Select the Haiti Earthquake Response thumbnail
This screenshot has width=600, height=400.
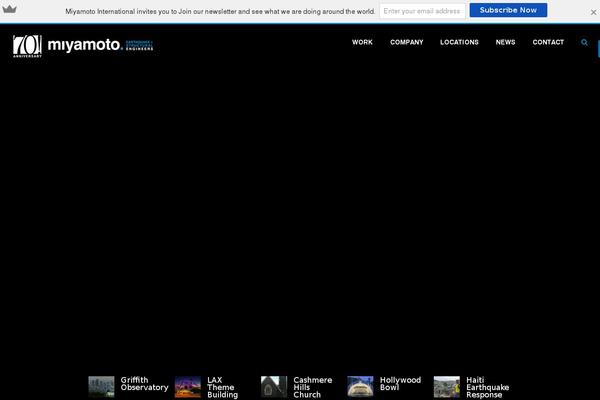point(447,387)
